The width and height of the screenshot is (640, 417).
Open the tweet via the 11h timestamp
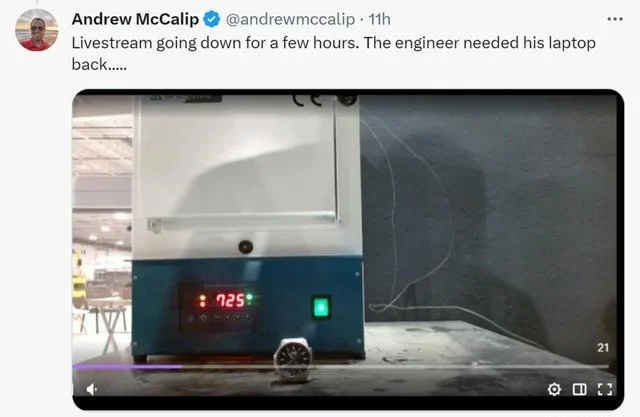380,19
